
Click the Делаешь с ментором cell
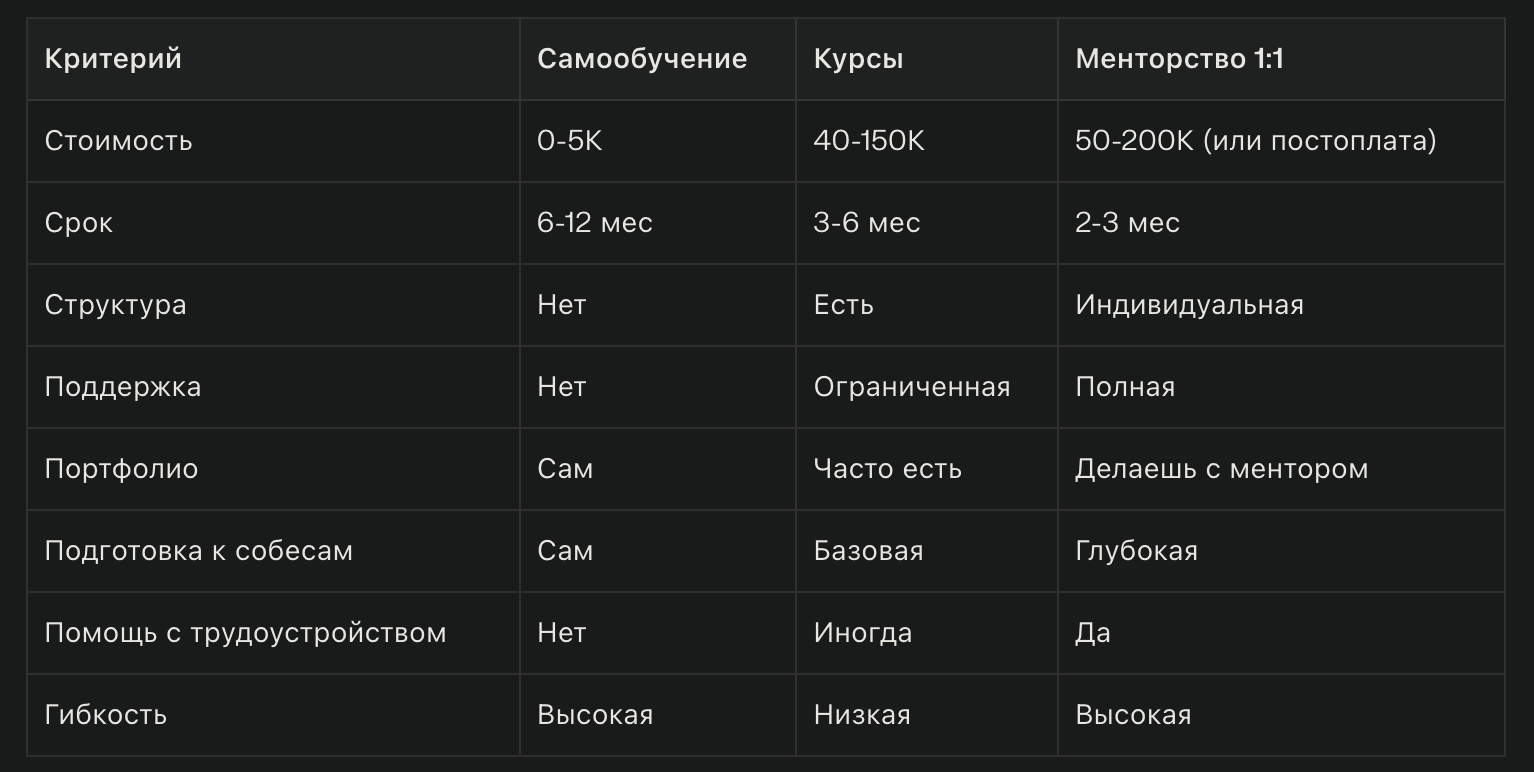[1221, 469]
